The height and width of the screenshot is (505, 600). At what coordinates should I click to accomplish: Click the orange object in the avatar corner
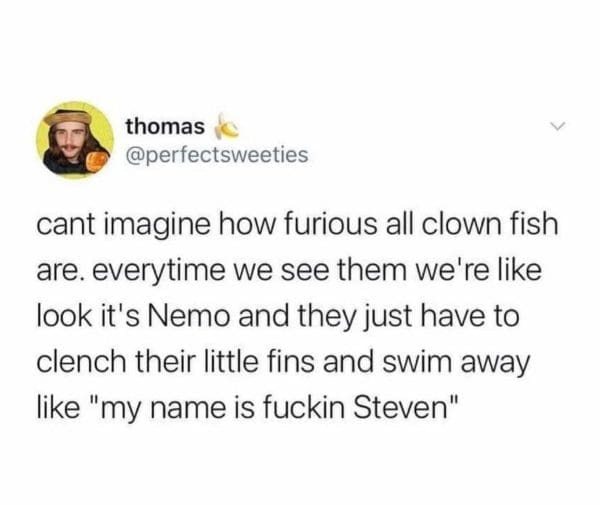coord(95,161)
